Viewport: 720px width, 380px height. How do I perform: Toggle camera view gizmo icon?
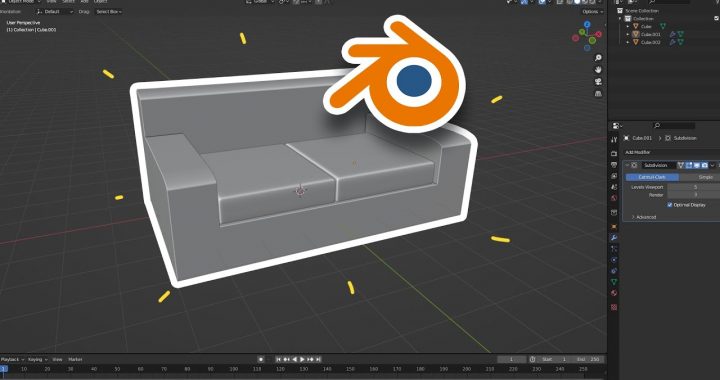[598, 82]
